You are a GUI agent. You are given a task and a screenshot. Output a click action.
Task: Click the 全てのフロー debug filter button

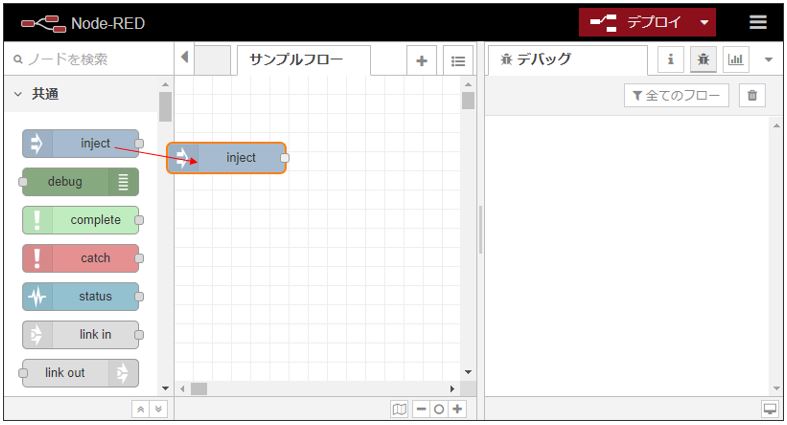(x=676, y=95)
